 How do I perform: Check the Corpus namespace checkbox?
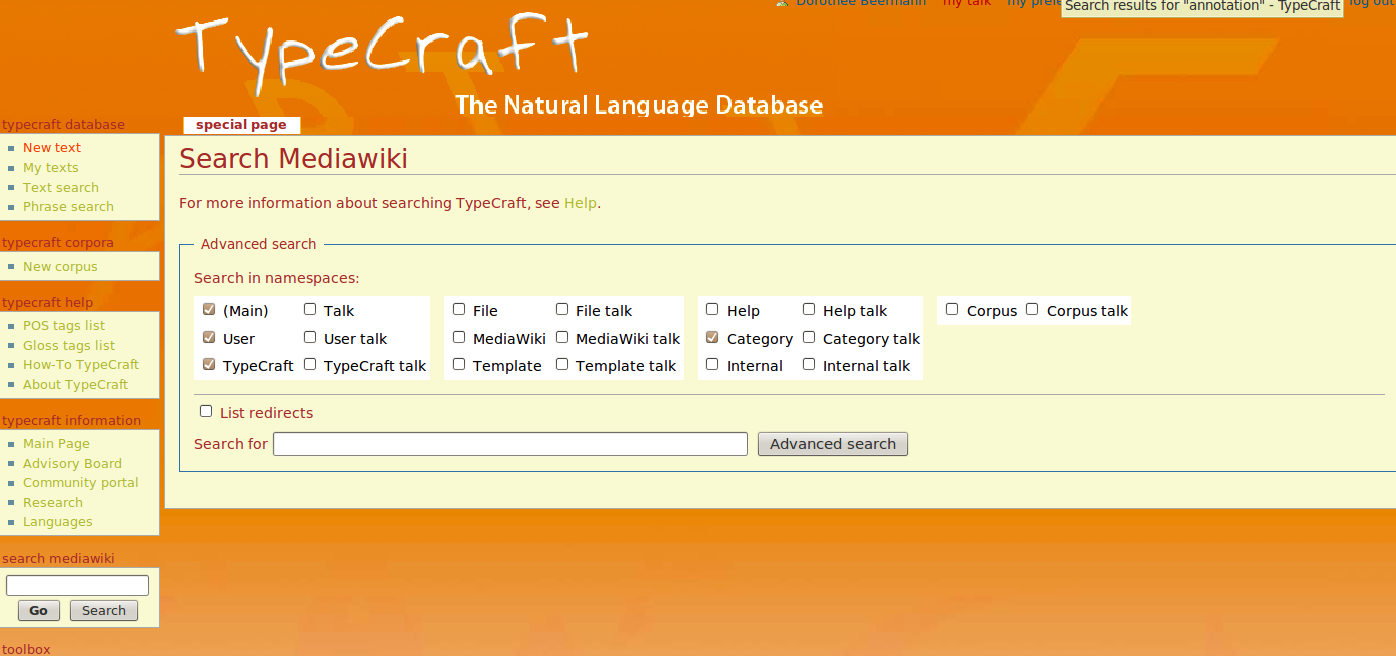(952, 310)
